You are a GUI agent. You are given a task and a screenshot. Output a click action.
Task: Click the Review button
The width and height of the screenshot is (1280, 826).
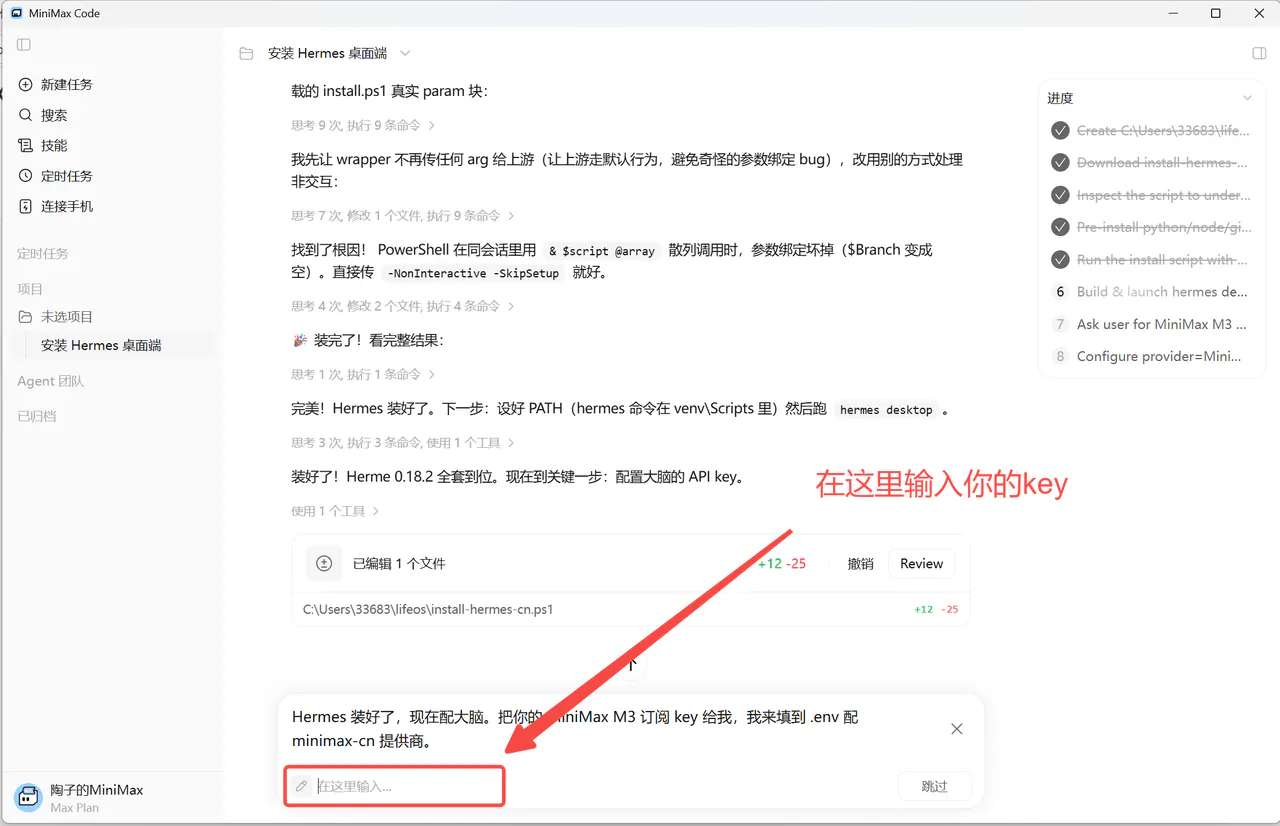921,564
